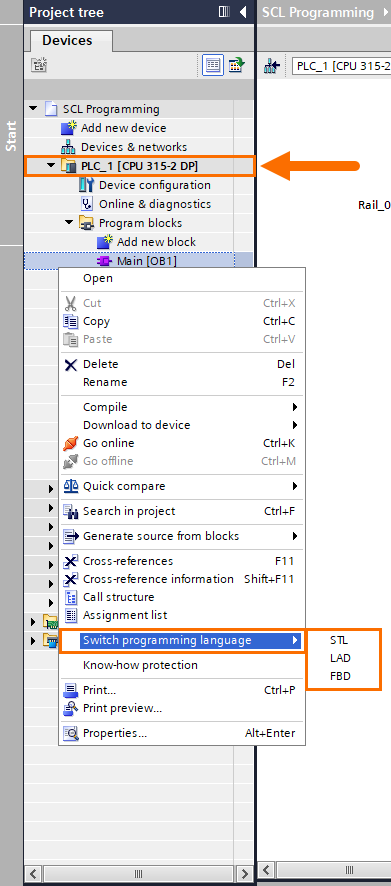Open the Quick compare submenu

[182, 486]
